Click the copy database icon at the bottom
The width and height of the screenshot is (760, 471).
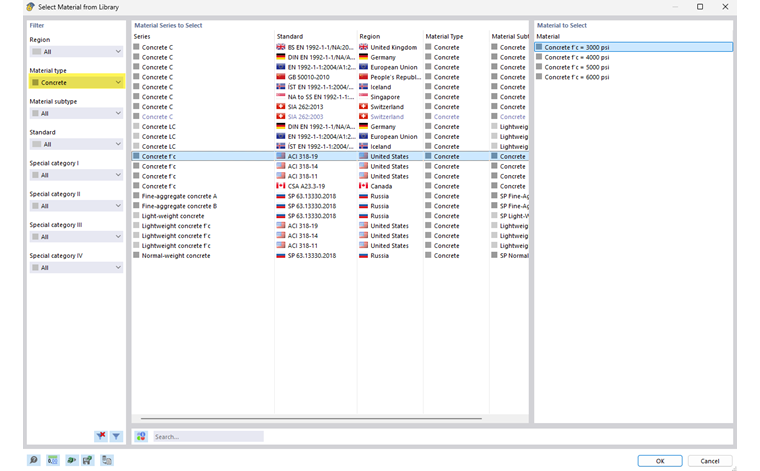(x=107, y=460)
